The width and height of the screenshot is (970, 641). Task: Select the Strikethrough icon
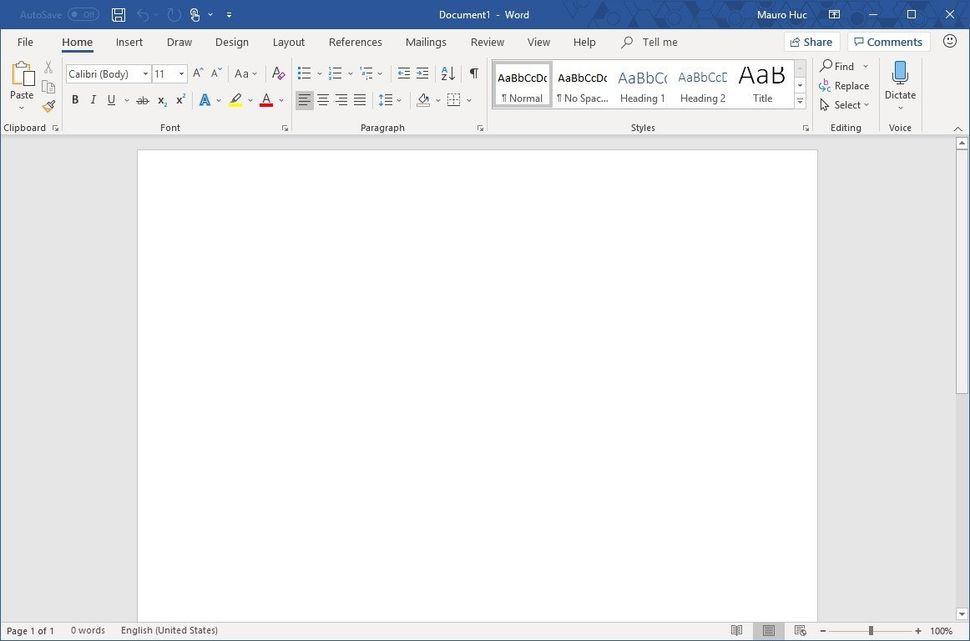(x=142, y=99)
